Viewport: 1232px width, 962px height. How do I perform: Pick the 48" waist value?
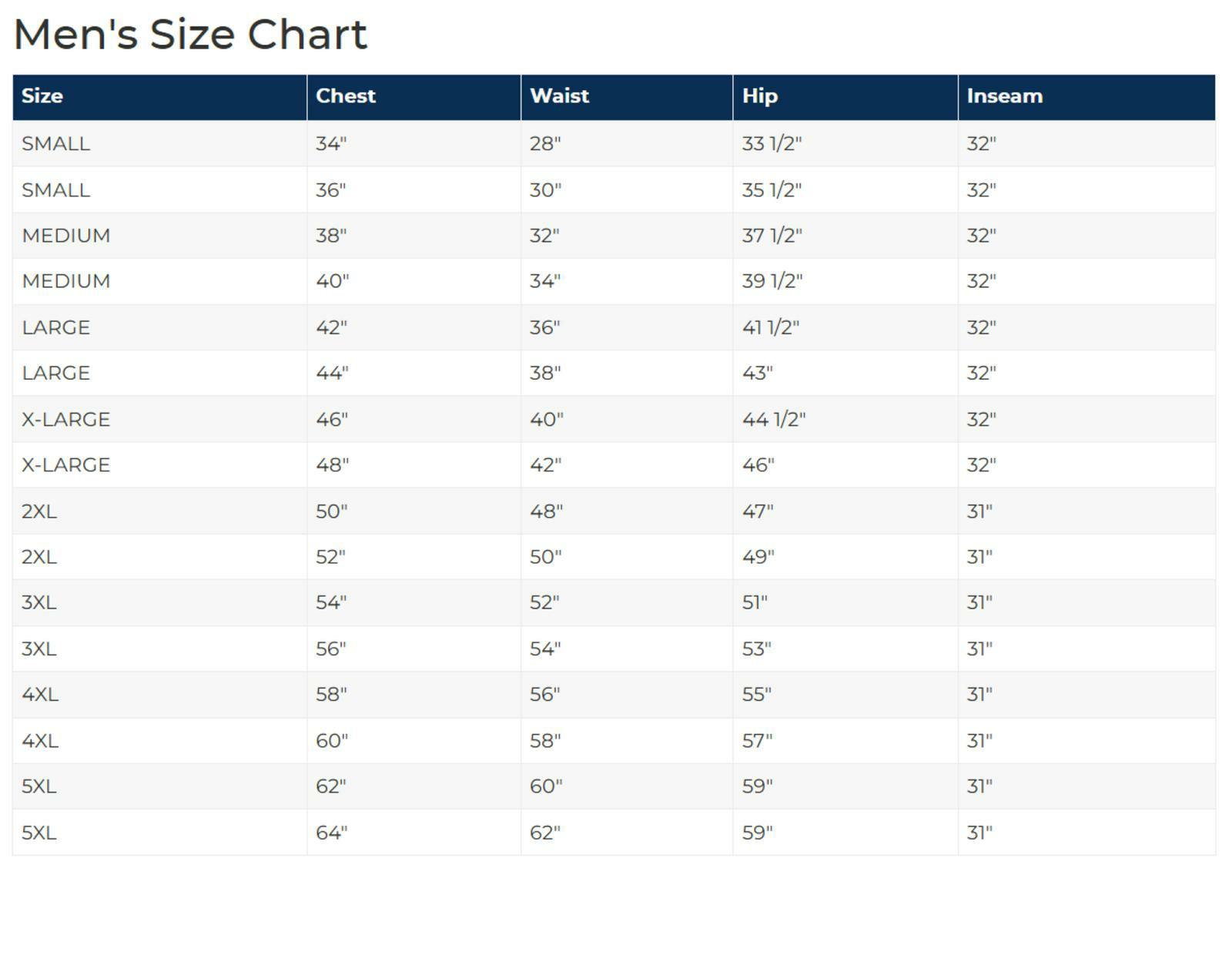(546, 511)
